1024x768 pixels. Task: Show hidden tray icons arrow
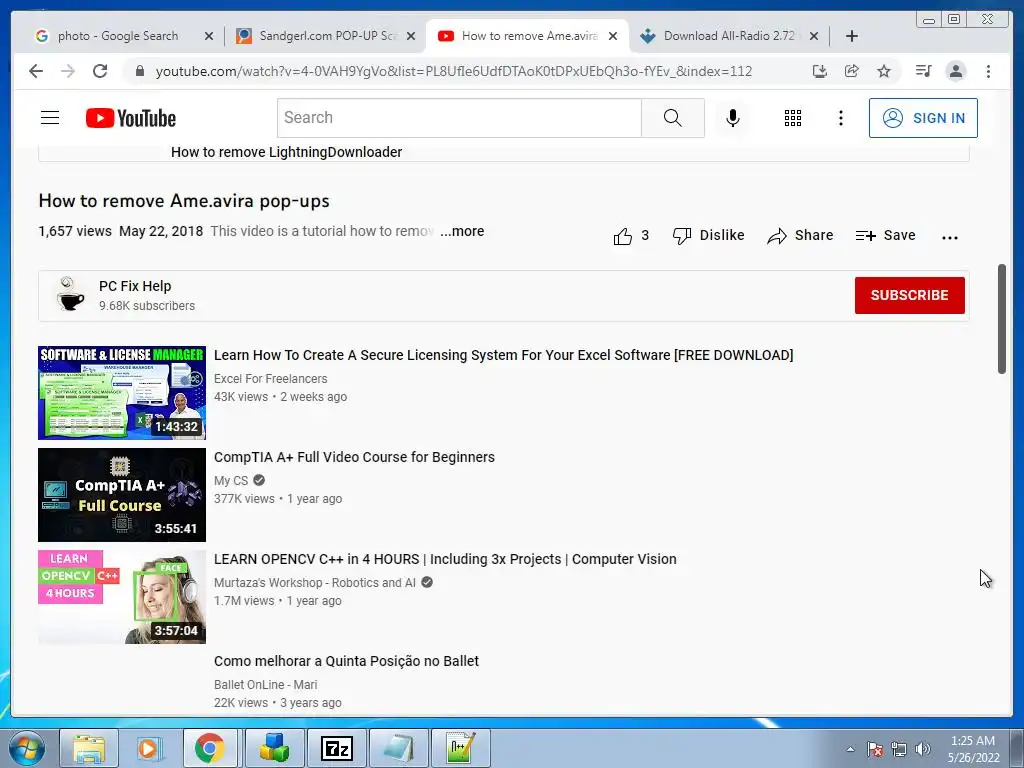[x=850, y=749]
